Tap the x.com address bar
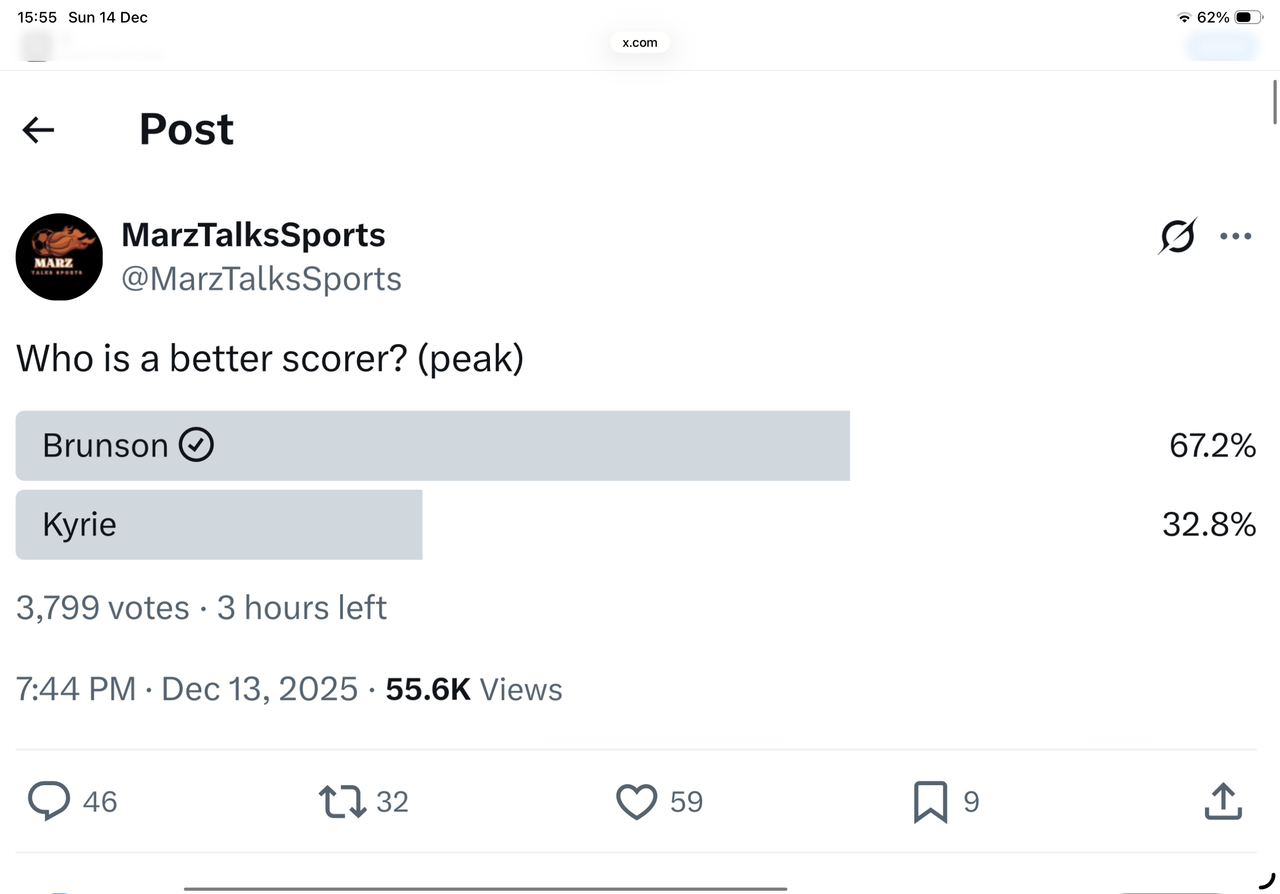Image resolution: width=1280 pixels, height=894 pixels. (x=640, y=43)
